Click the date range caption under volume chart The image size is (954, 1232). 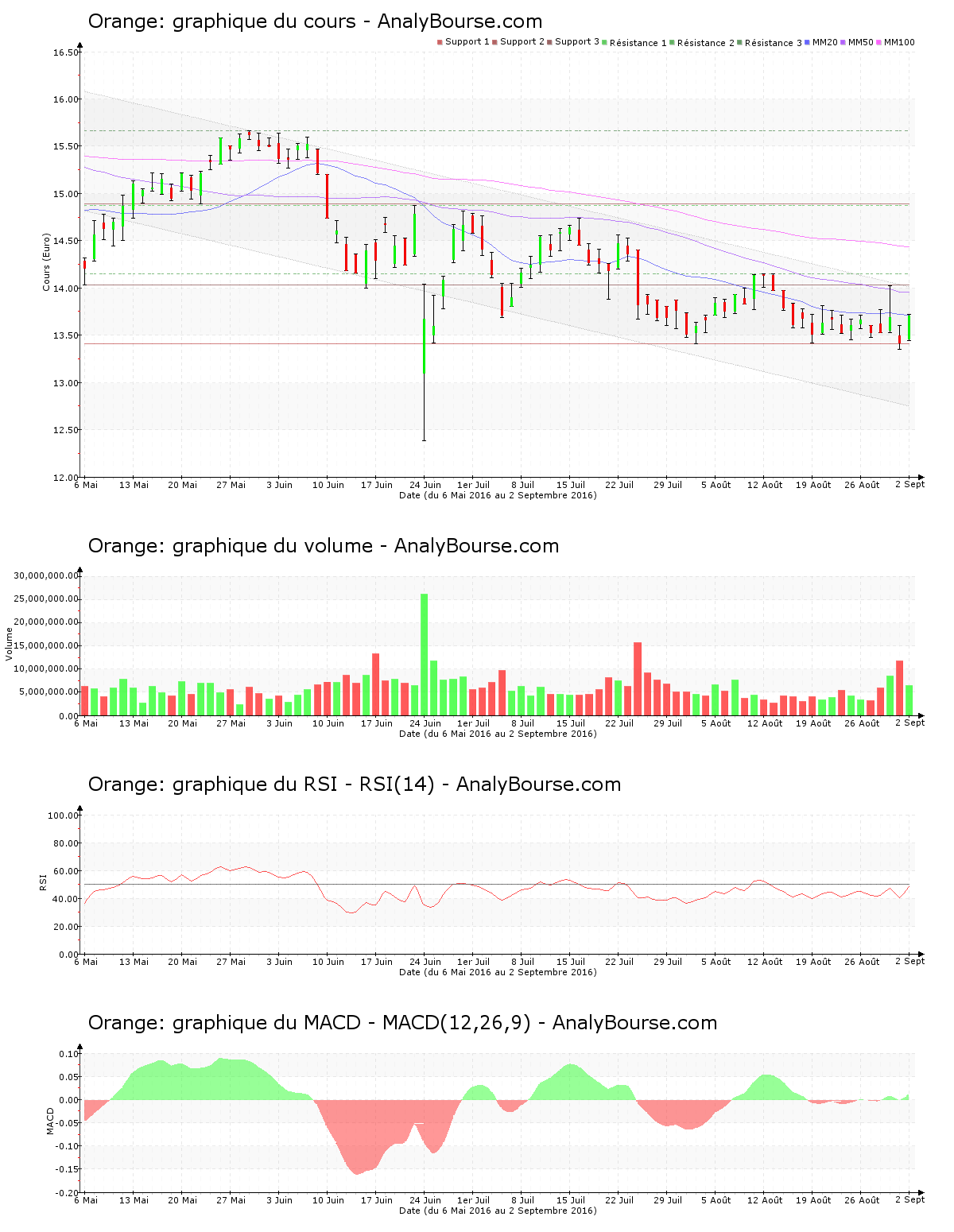click(x=498, y=734)
